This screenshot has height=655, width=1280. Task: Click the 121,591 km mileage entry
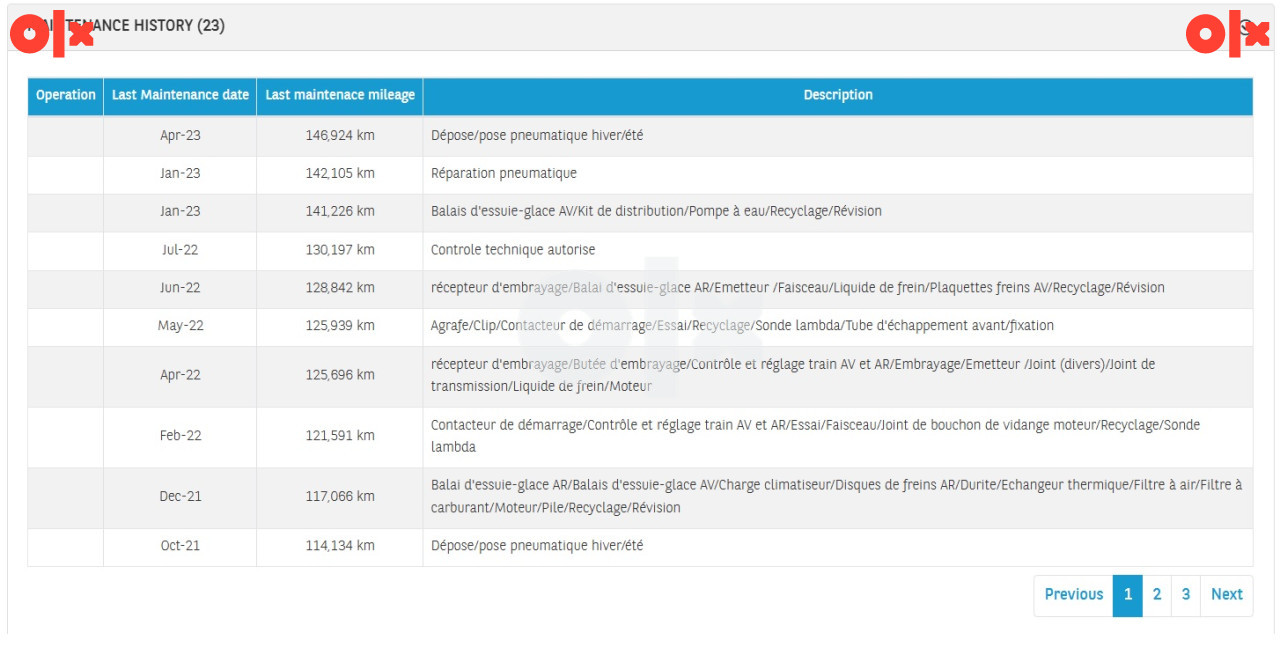[340, 436]
